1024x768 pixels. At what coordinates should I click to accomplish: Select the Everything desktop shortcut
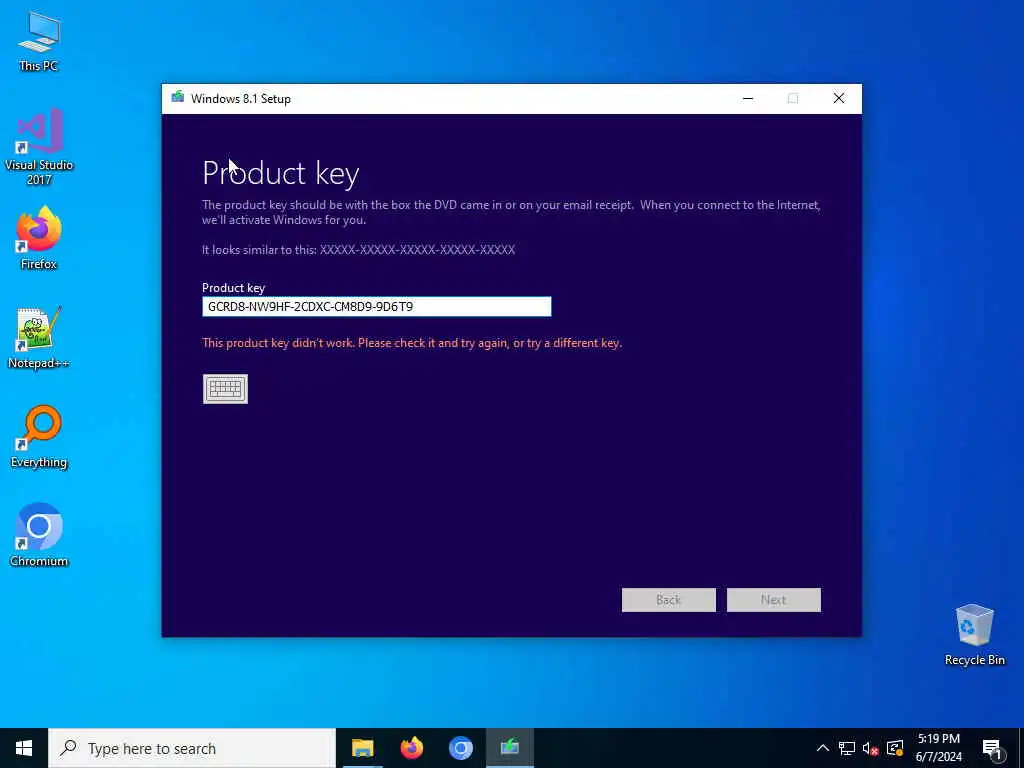[39, 437]
